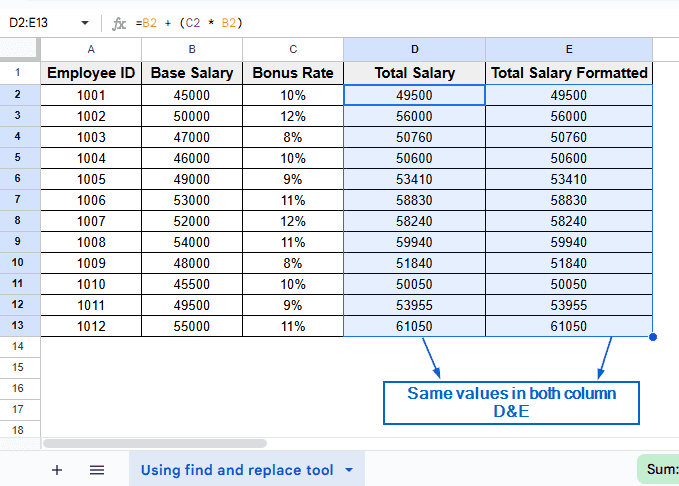Select Bonus Rate cell in row 10
Viewport: 679px width, 486px height.
[293, 263]
